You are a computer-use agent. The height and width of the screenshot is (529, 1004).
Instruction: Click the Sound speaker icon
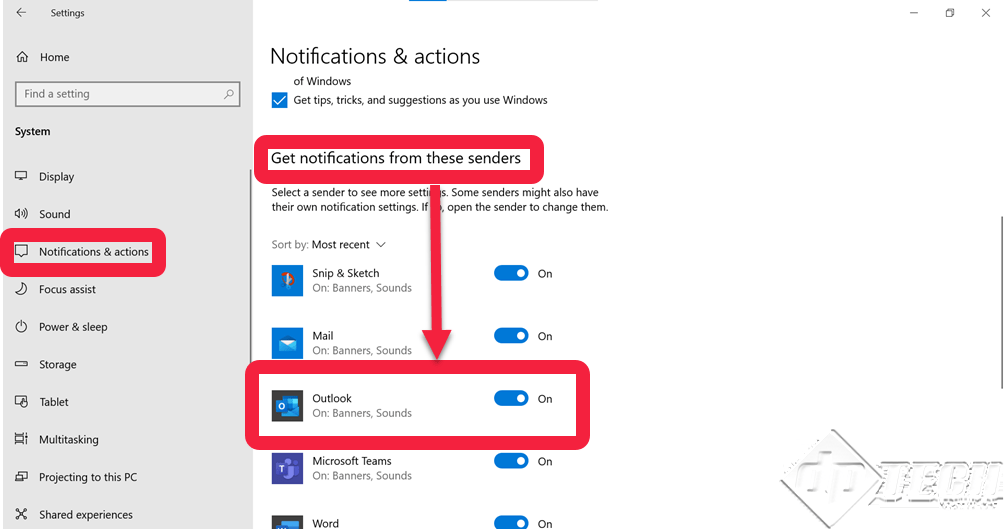[x=21, y=214]
